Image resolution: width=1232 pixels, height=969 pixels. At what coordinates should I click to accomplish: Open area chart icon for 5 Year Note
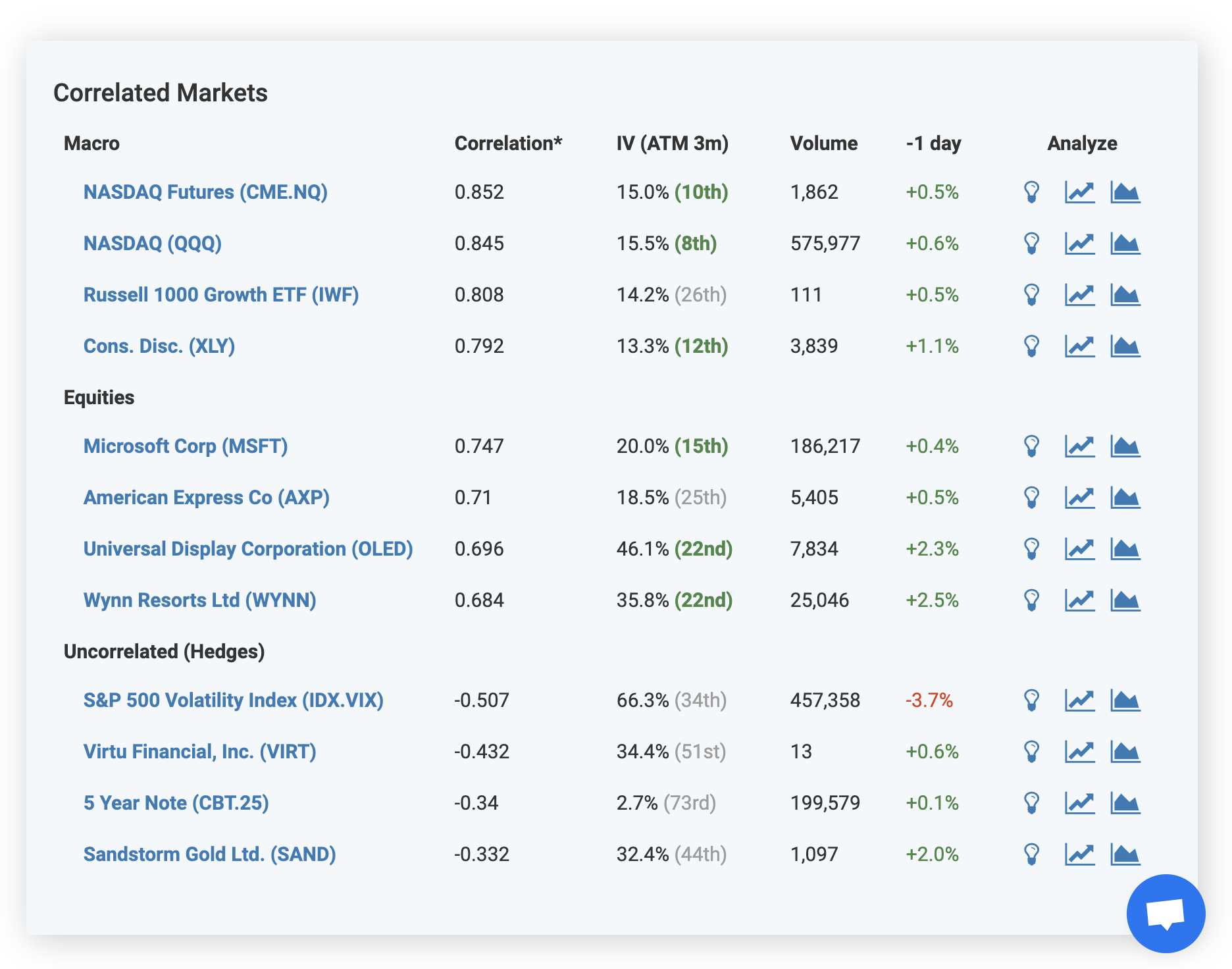point(1125,803)
